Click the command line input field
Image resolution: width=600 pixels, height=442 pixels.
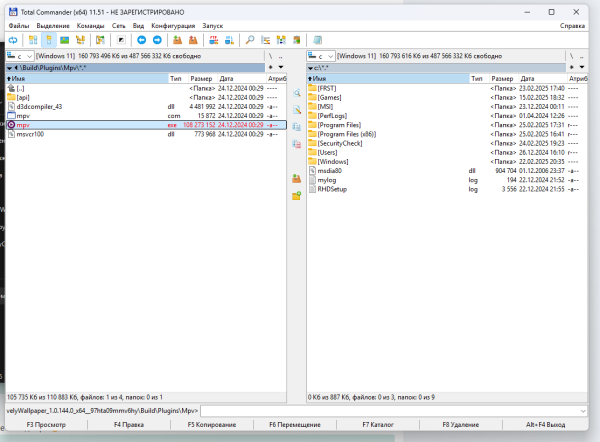tap(395, 410)
